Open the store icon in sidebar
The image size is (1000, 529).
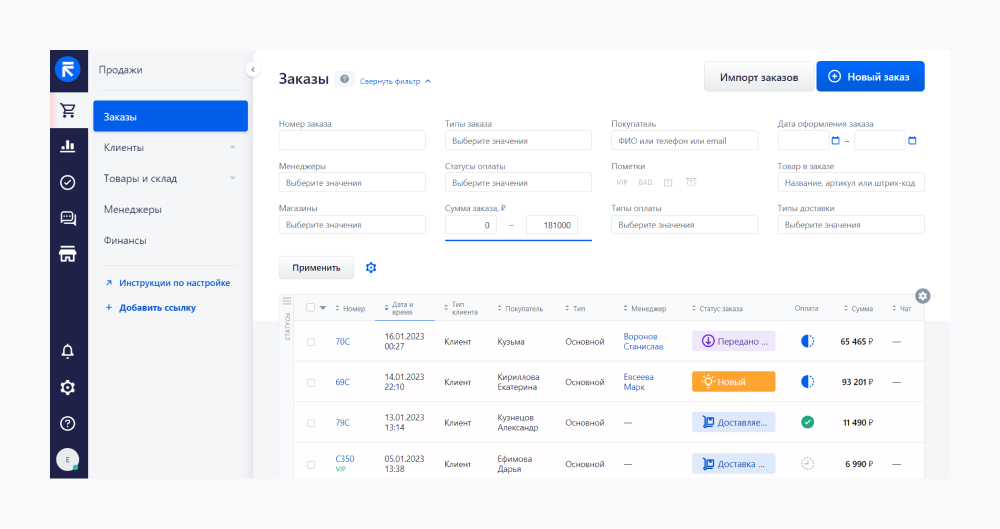68,254
